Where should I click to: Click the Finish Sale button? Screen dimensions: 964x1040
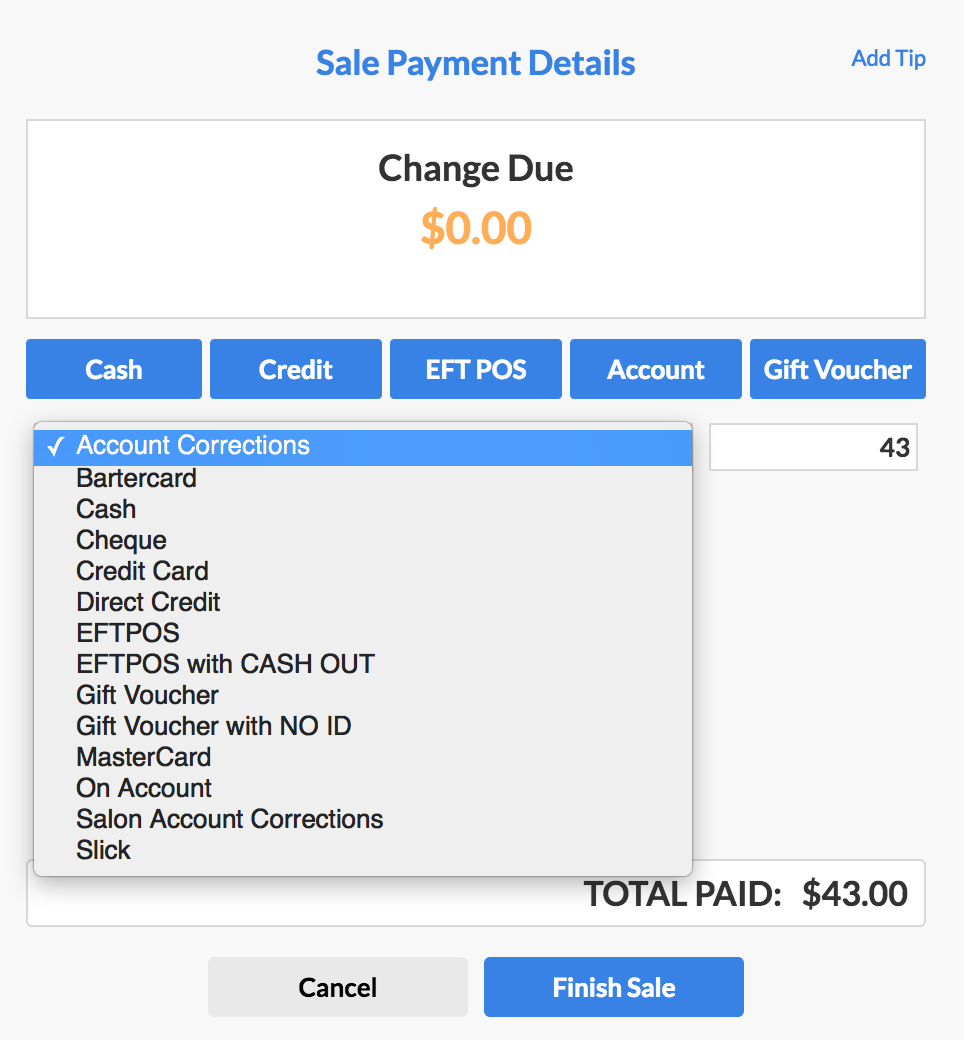coord(614,987)
